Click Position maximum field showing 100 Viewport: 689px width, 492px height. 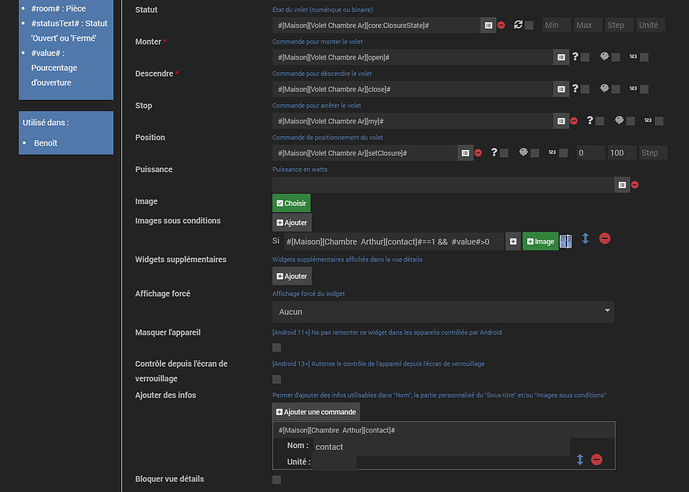[622, 153]
